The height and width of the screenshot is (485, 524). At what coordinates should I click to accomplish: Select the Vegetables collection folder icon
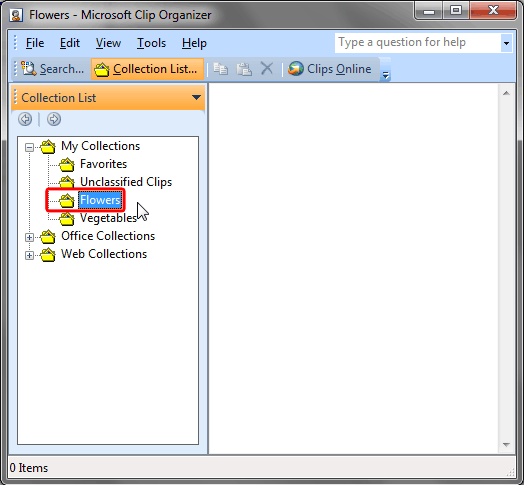(67, 218)
